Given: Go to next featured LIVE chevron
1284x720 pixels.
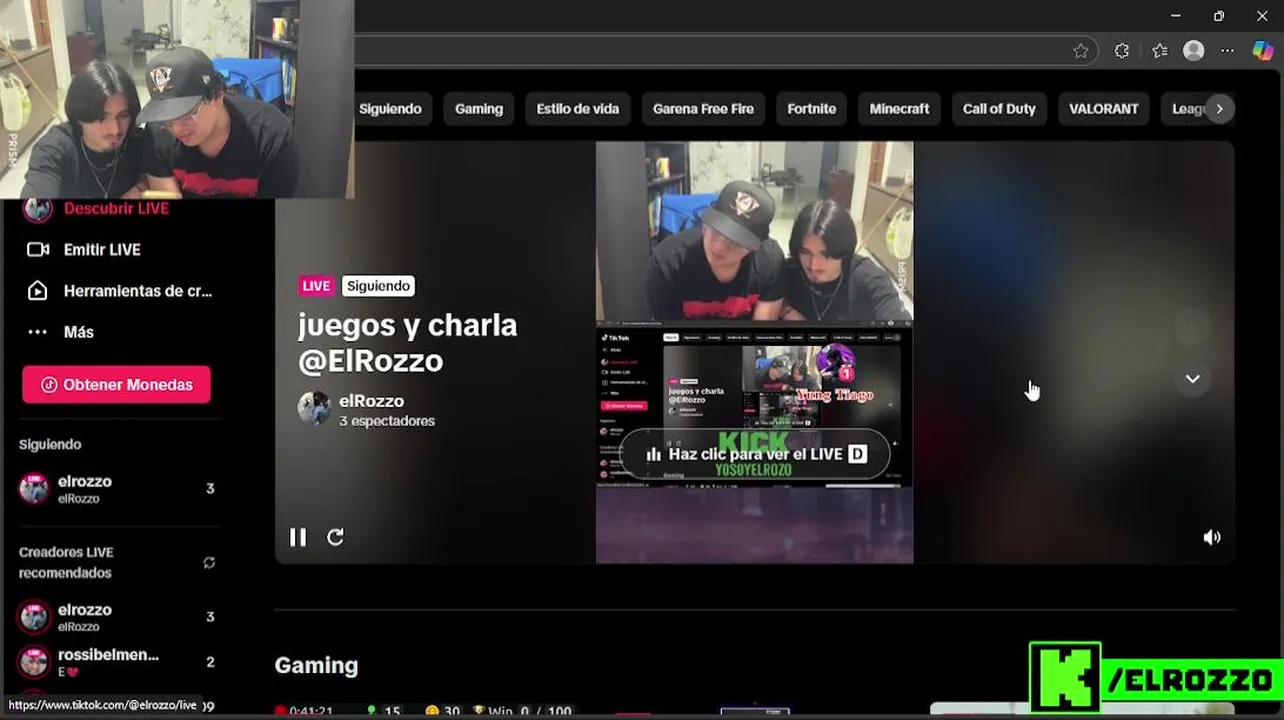Looking at the screenshot, I should (x=1192, y=379).
